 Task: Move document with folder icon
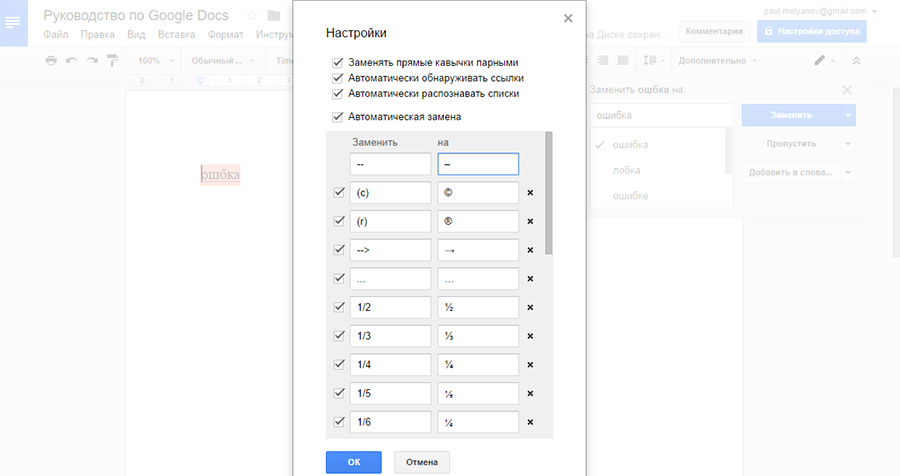274,16
